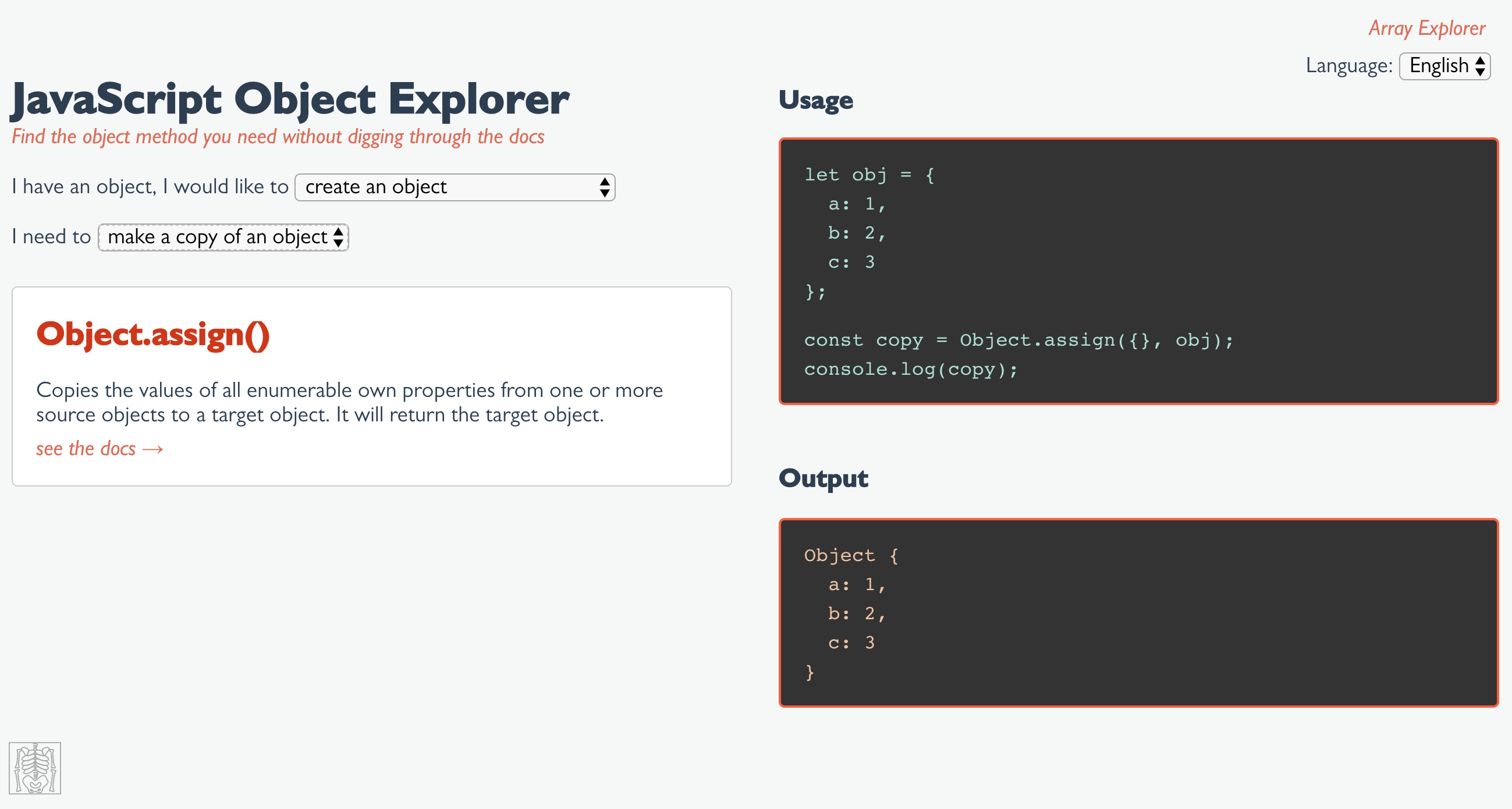This screenshot has height=809, width=1512.
Task: Click the up-down arrows on the language selector
Action: coord(1479,66)
